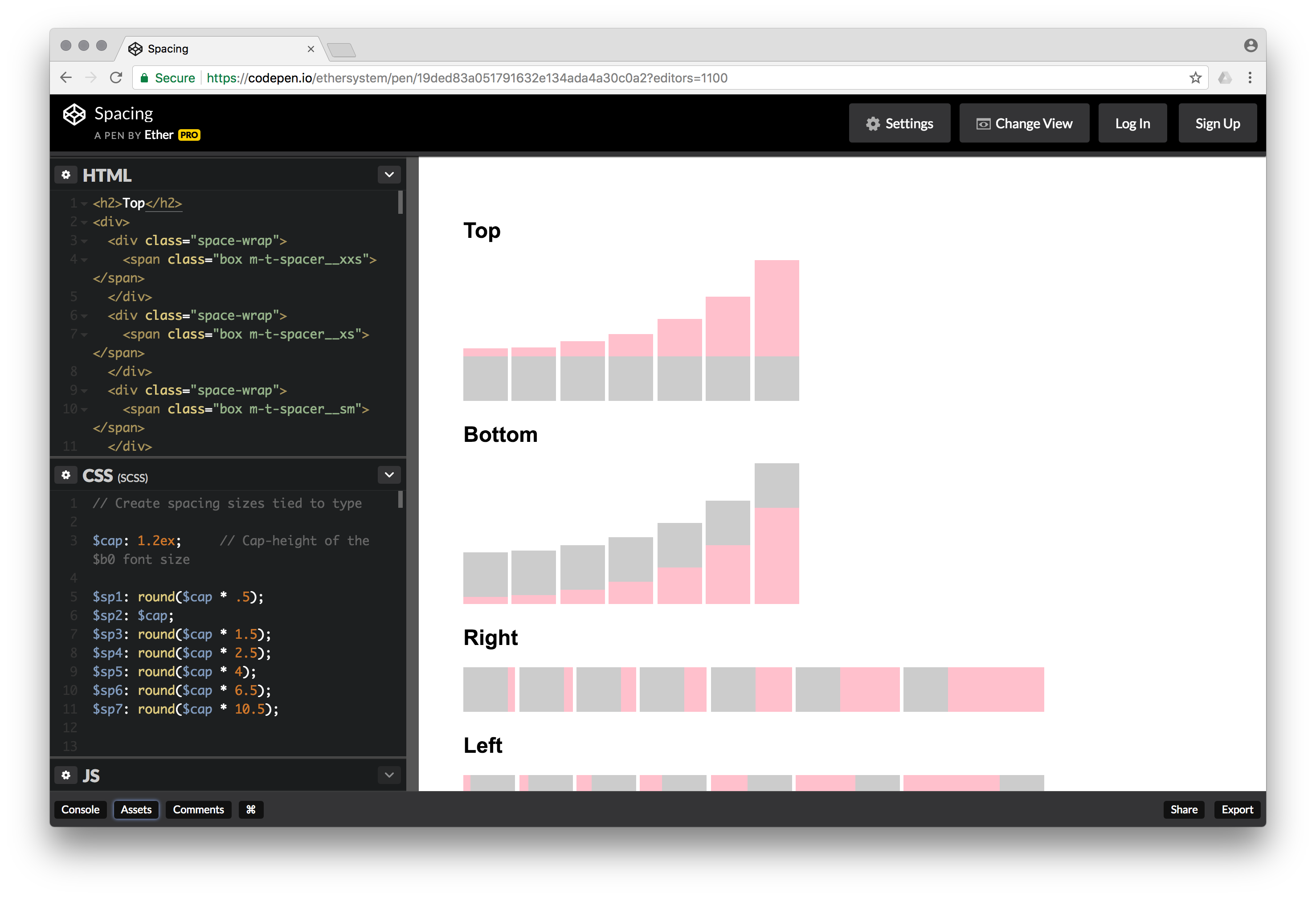
Task: Go back with browser back arrow
Action: tap(66, 78)
